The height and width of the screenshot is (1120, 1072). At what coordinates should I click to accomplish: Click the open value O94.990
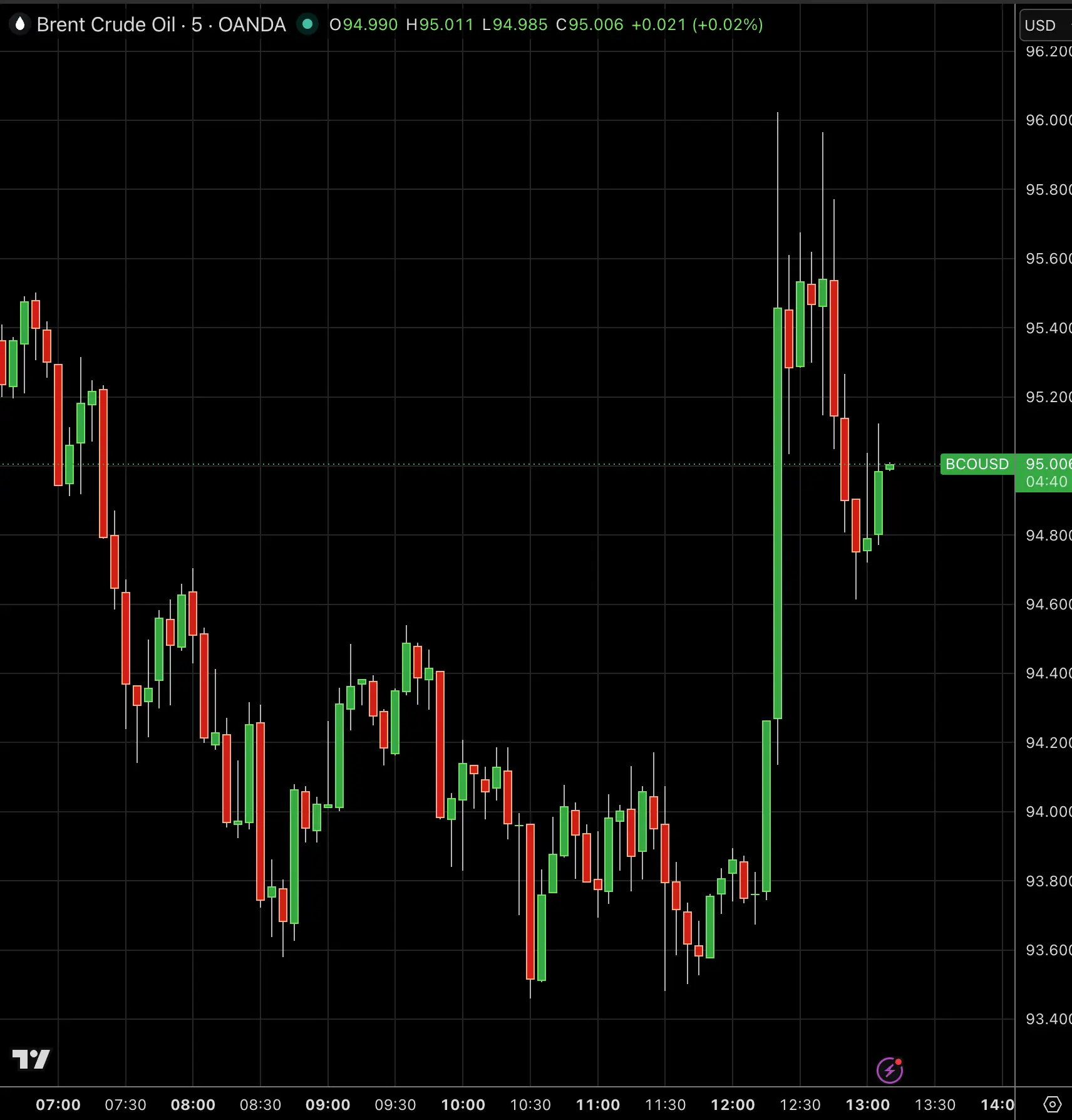coord(363,24)
